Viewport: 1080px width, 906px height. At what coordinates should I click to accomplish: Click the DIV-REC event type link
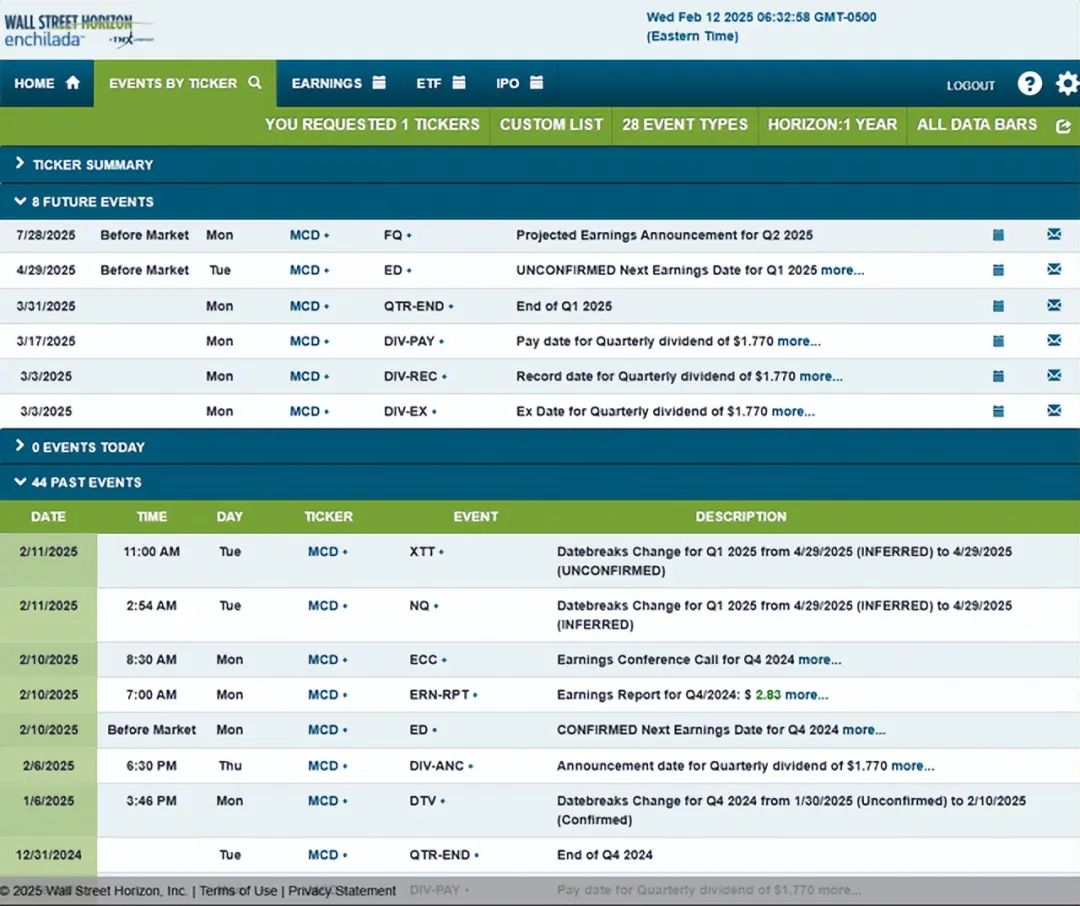click(x=411, y=376)
